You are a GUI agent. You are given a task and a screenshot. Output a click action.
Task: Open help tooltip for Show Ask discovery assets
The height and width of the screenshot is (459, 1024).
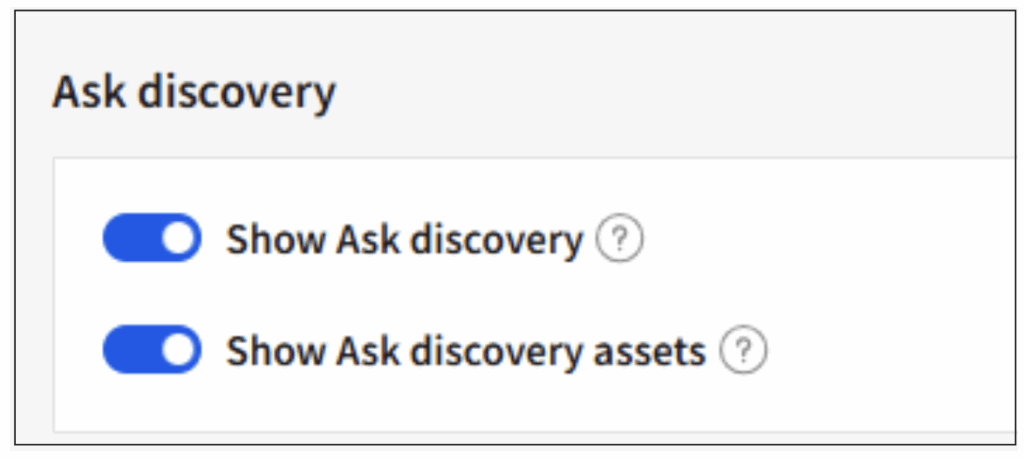[x=743, y=350]
